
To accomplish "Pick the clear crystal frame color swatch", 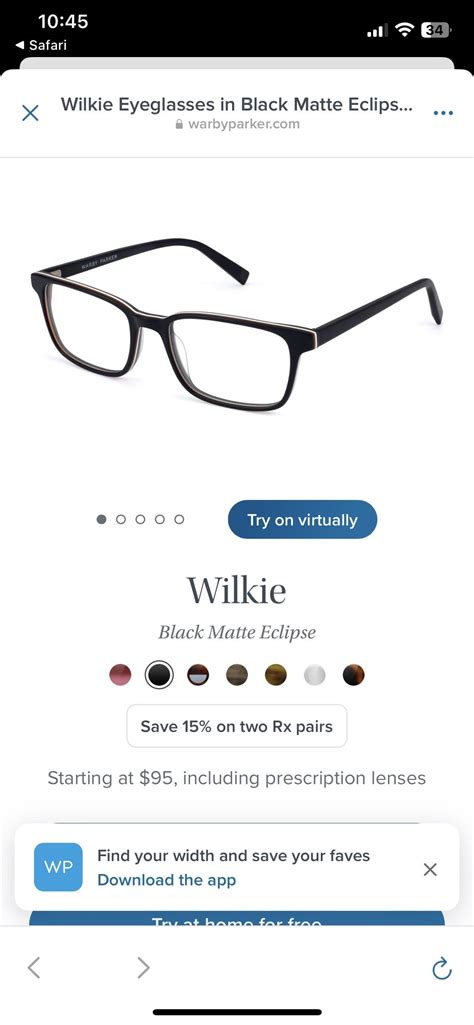I will [314, 675].
